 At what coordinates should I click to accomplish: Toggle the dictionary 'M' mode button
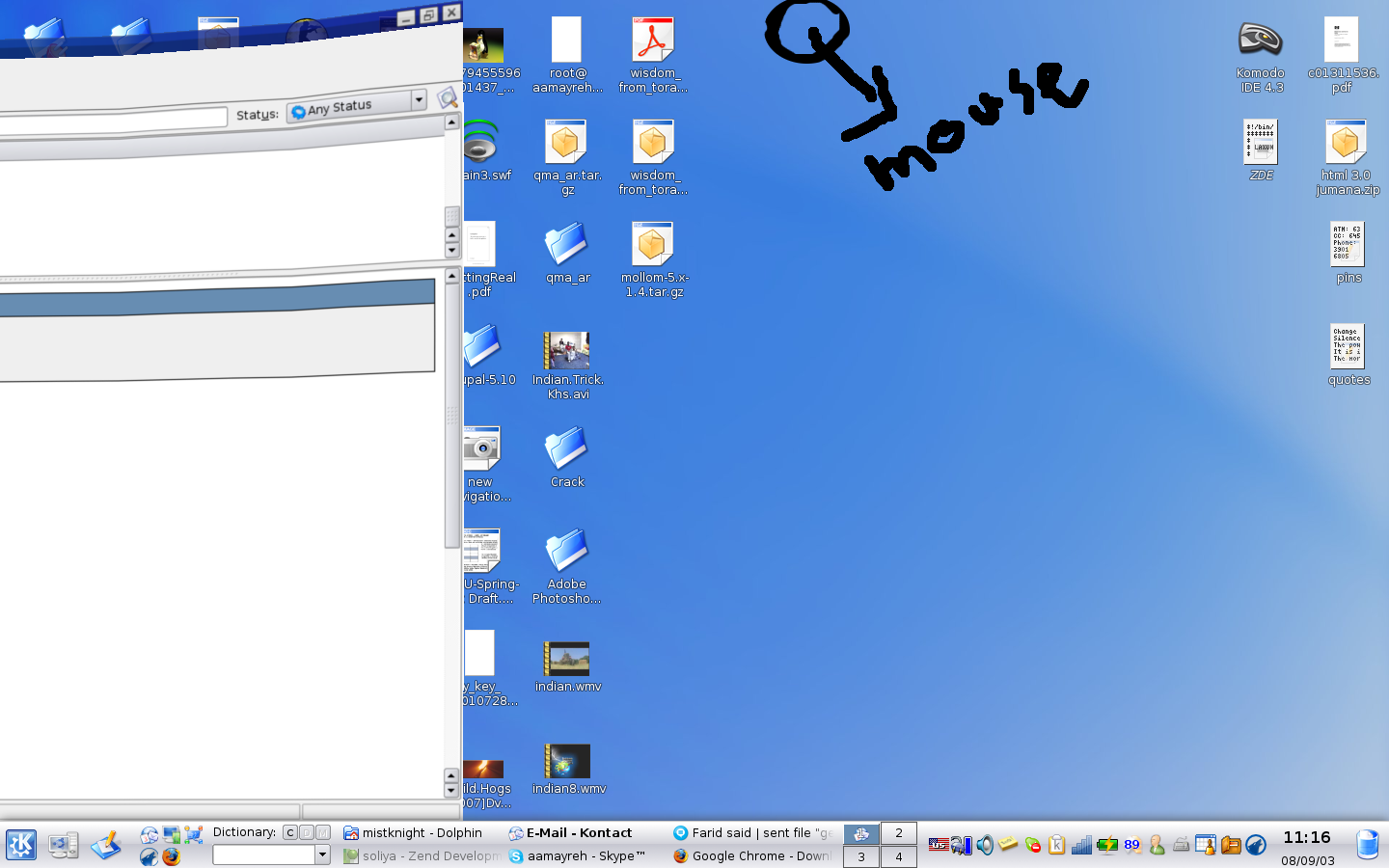click(x=322, y=832)
